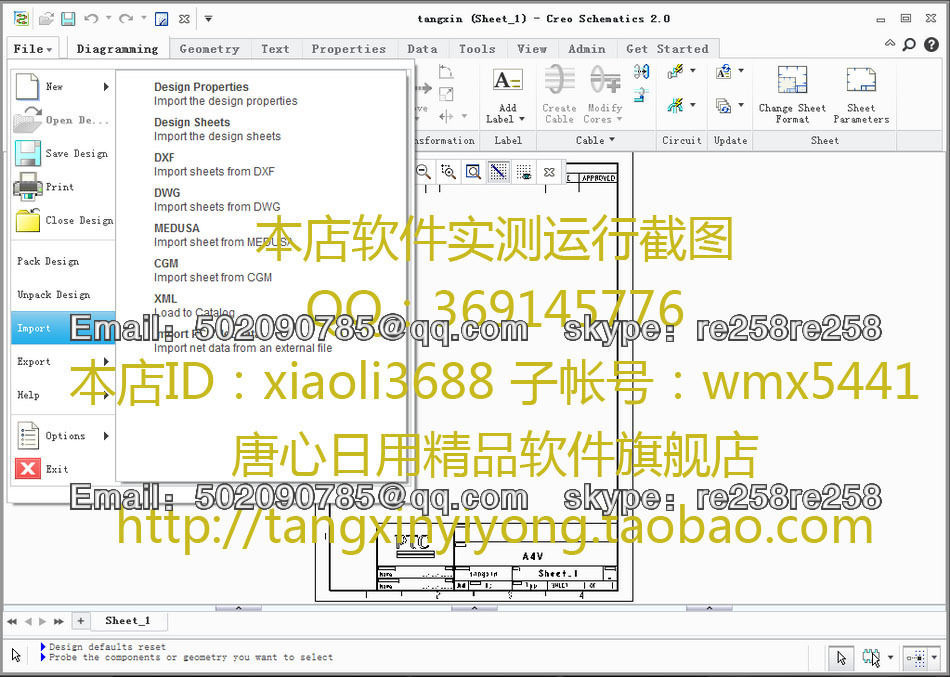Click the Help question mark icon

point(931,44)
